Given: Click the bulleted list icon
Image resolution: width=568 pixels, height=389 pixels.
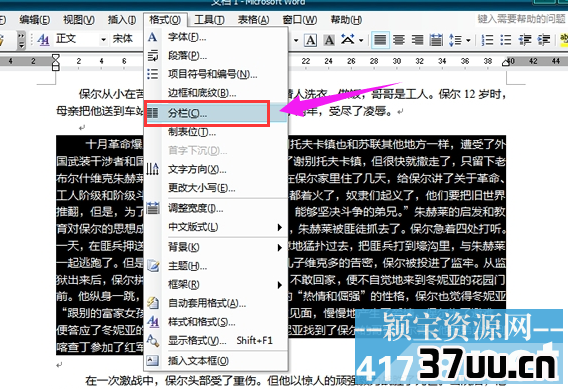Looking at the screenshot, I should pyautogui.click(x=505, y=40).
